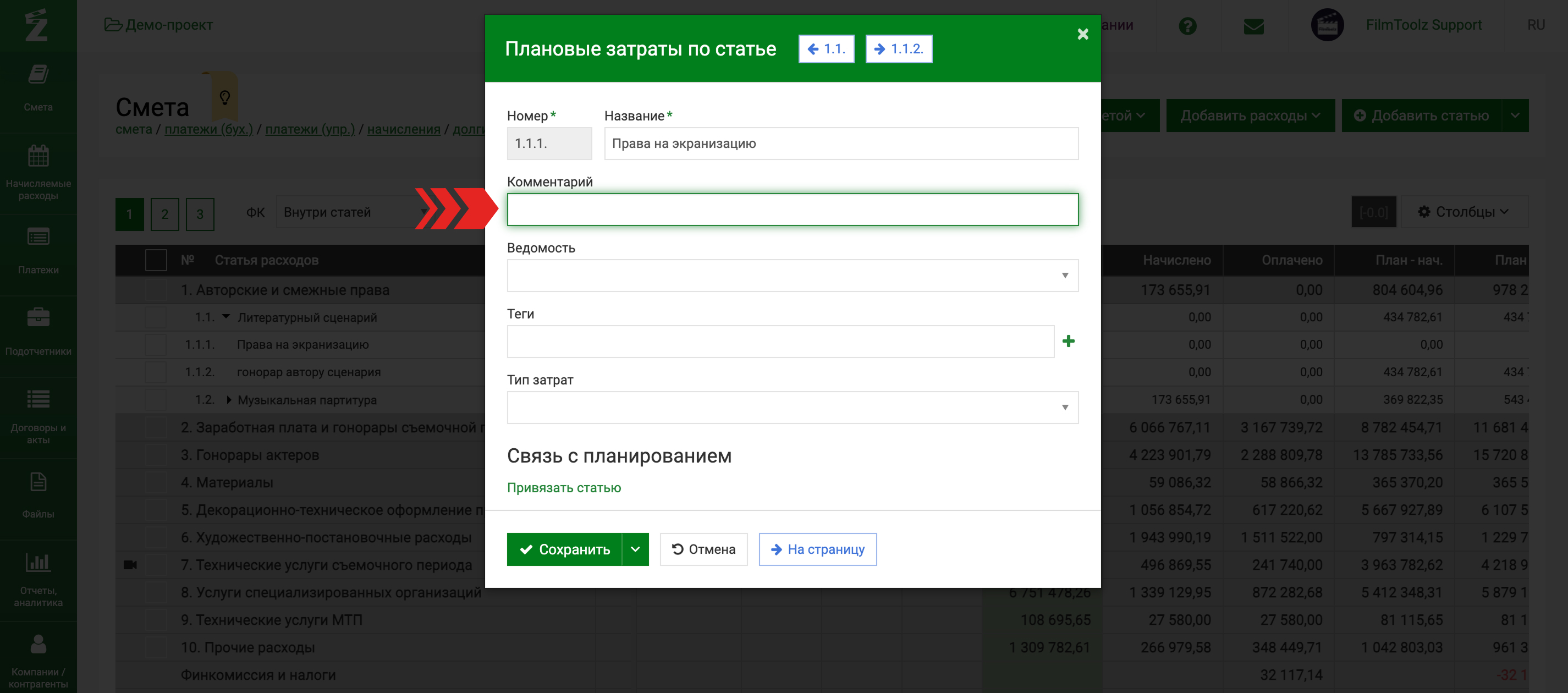The image size is (1568, 693).
Task: Check the box for гонорар автору сценария
Action: click(156, 372)
